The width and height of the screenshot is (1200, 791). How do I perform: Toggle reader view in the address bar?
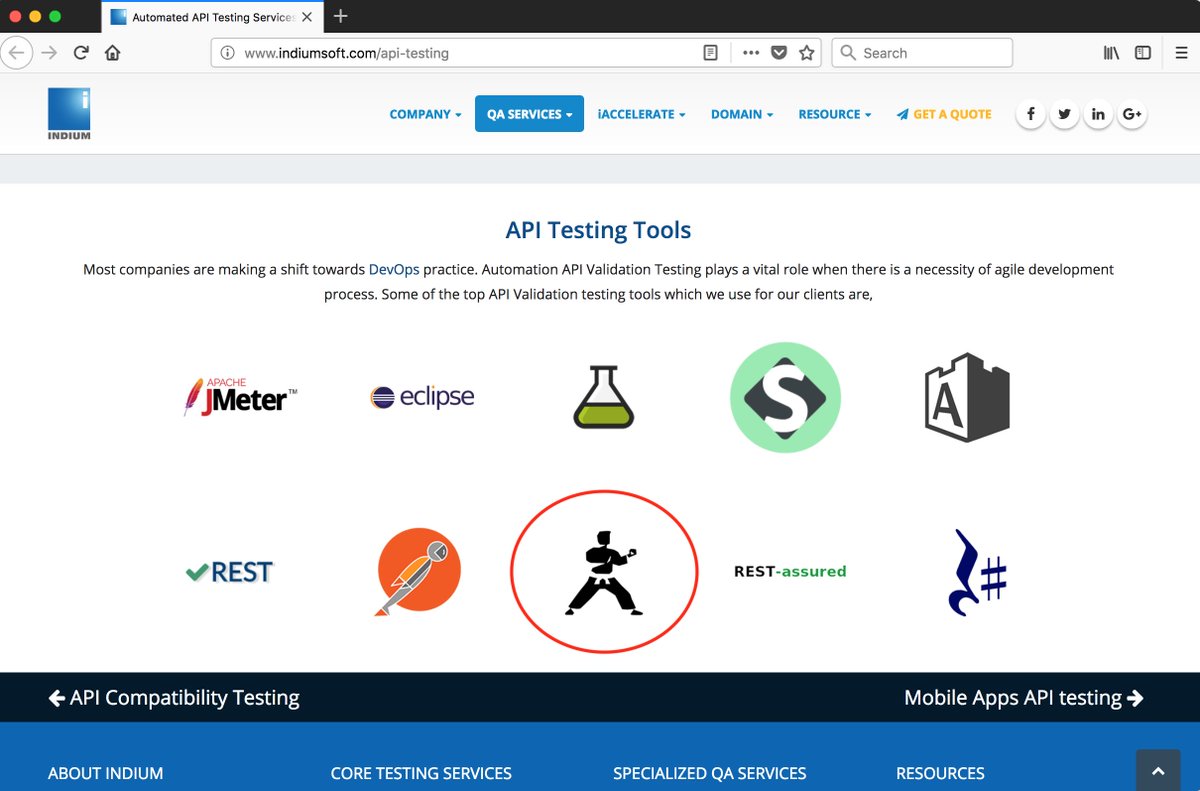coord(710,53)
